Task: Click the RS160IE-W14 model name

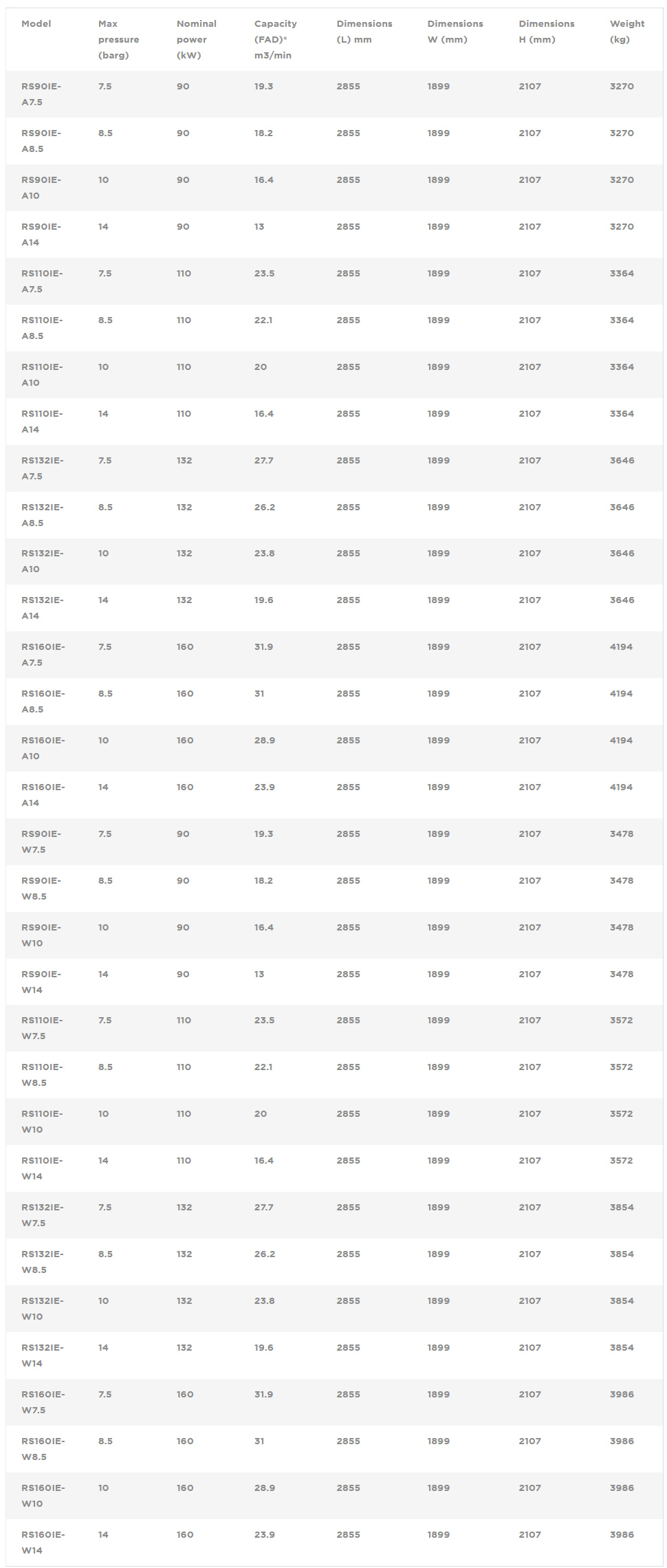Action: tap(43, 1543)
